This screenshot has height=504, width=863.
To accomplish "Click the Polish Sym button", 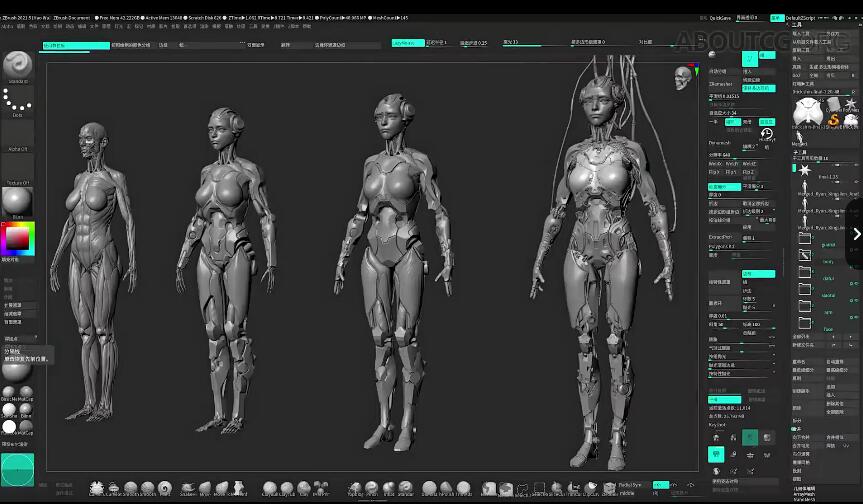I will point(630,485).
